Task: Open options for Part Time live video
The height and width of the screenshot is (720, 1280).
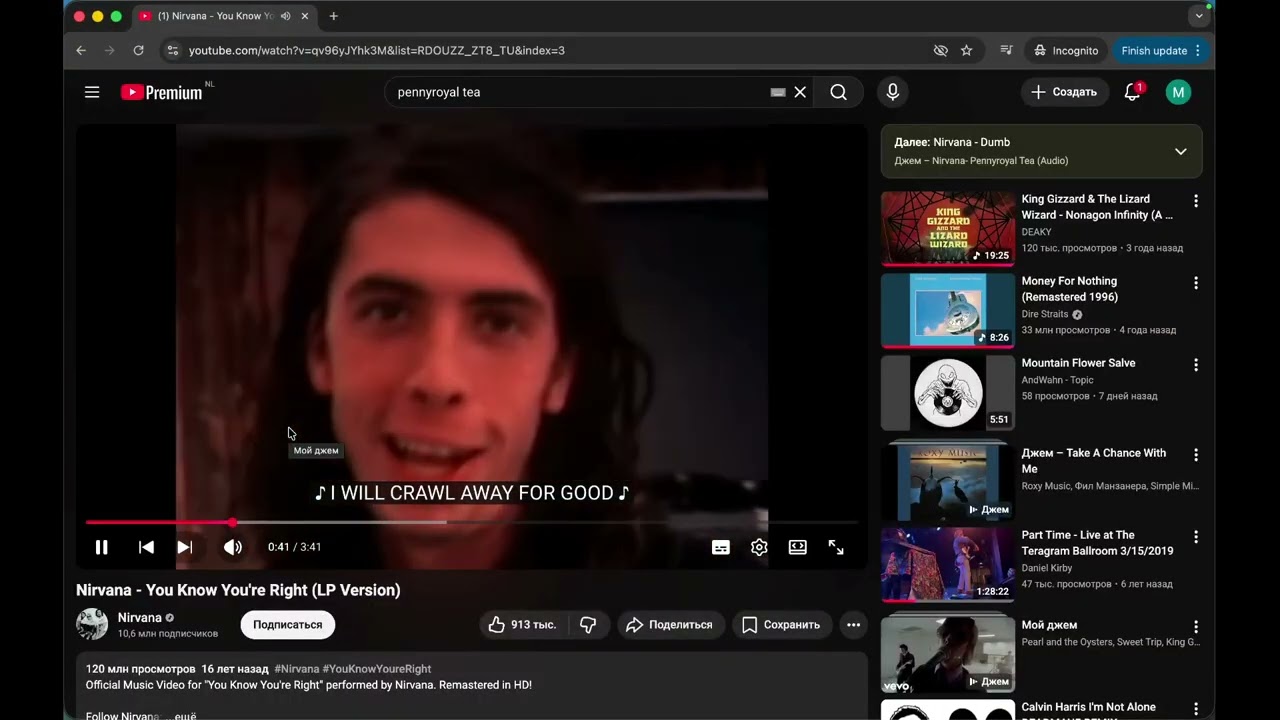Action: [x=1195, y=537]
